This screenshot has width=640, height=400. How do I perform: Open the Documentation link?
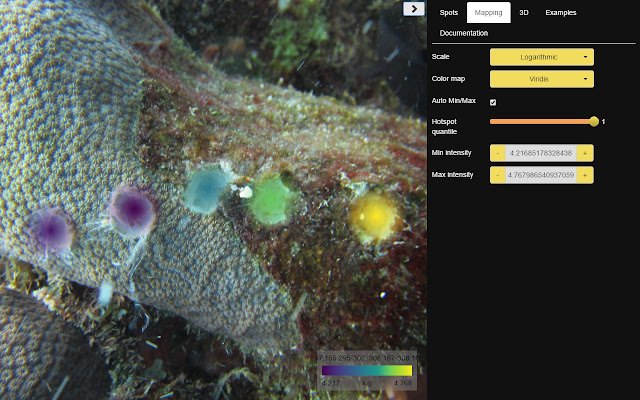(x=464, y=33)
